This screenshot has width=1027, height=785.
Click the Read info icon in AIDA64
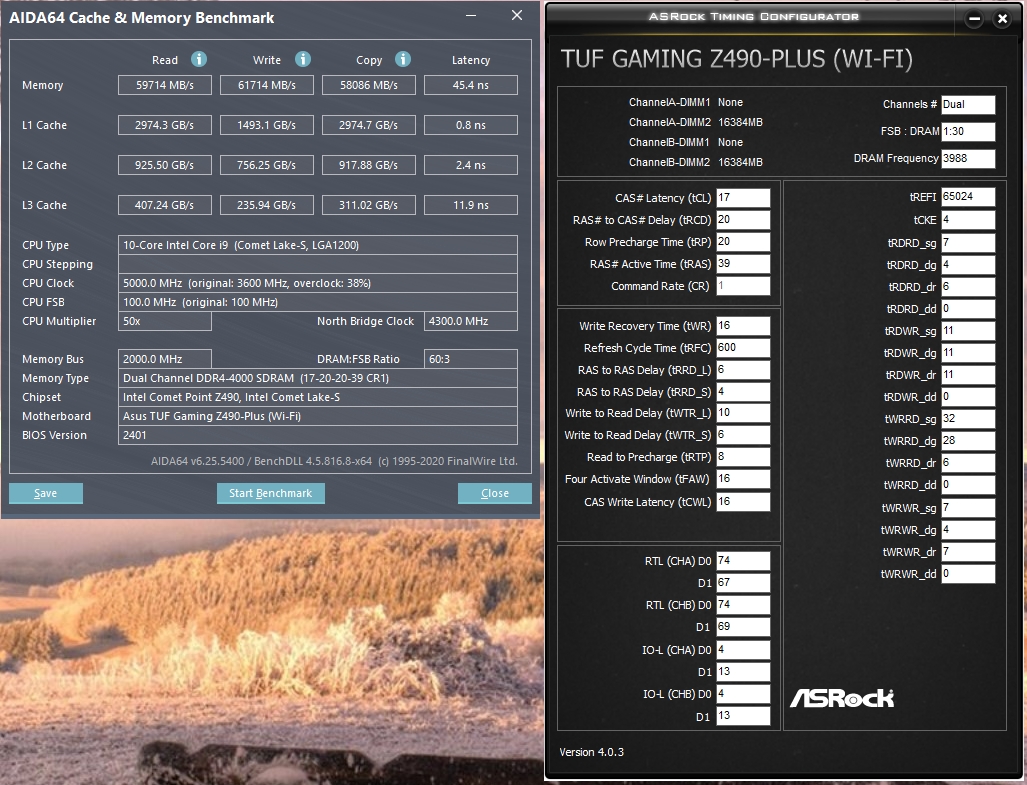pos(199,60)
